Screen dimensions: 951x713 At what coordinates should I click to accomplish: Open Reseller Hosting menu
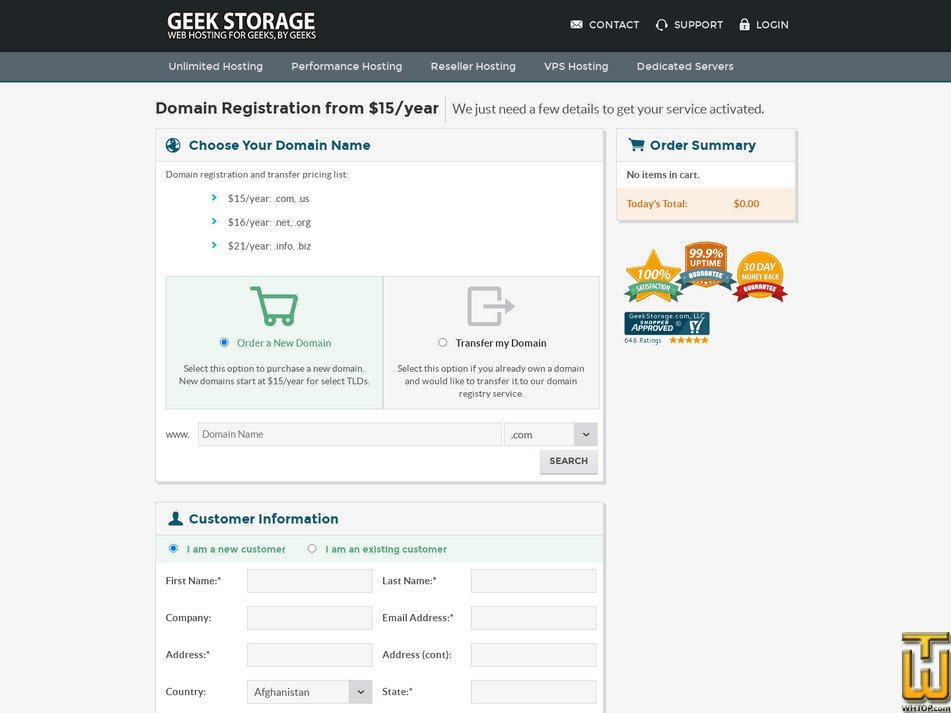473,67
